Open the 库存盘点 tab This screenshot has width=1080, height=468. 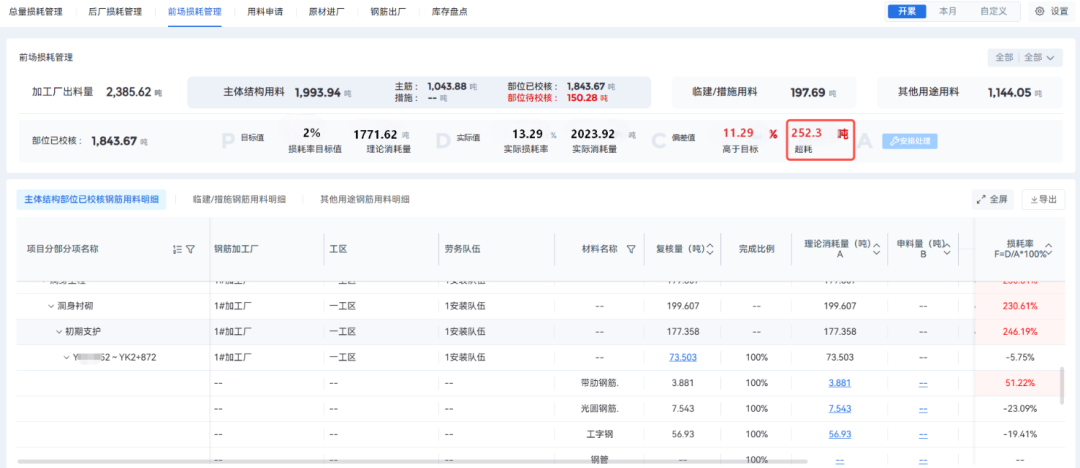pyautogui.click(x=449, y=12)
